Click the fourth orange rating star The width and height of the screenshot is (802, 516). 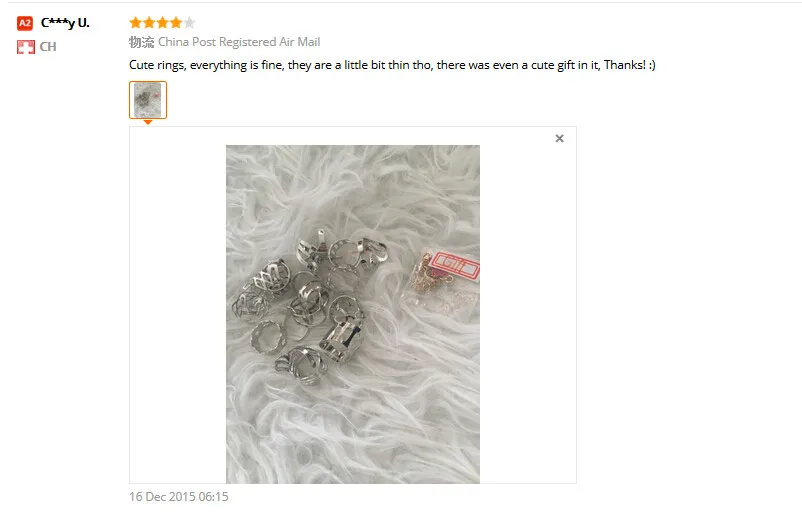(175, 23)
